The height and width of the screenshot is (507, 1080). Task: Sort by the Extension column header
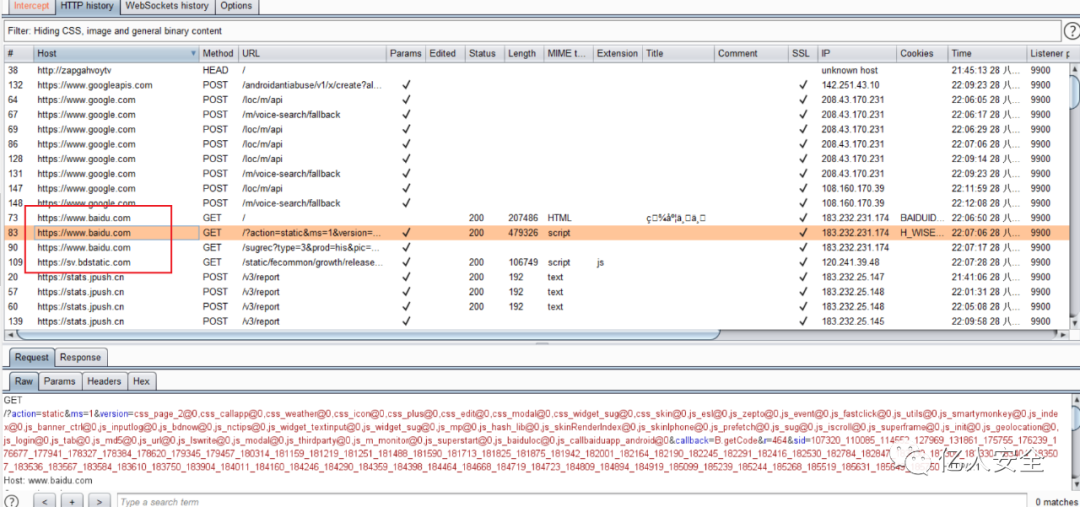tap(617, 53)
